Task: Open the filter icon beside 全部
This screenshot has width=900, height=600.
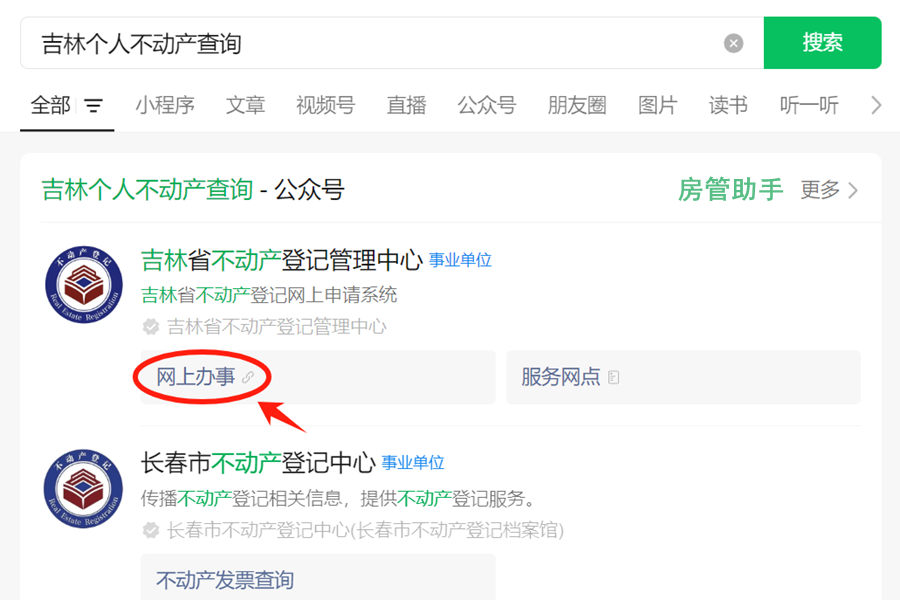Action: 93,106
